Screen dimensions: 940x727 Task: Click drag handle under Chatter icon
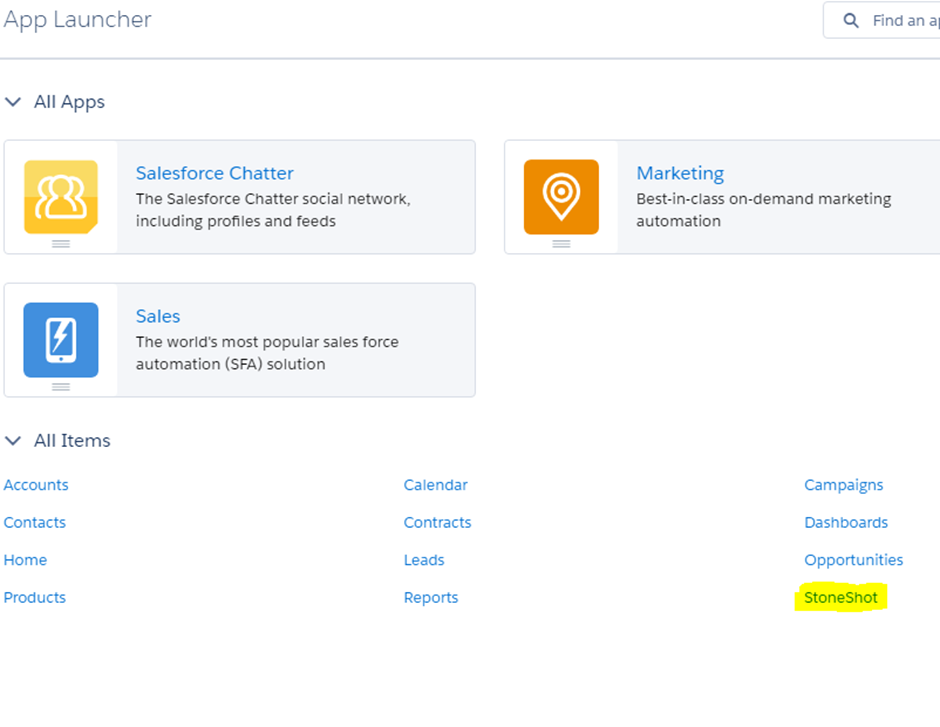coord(61,243)
